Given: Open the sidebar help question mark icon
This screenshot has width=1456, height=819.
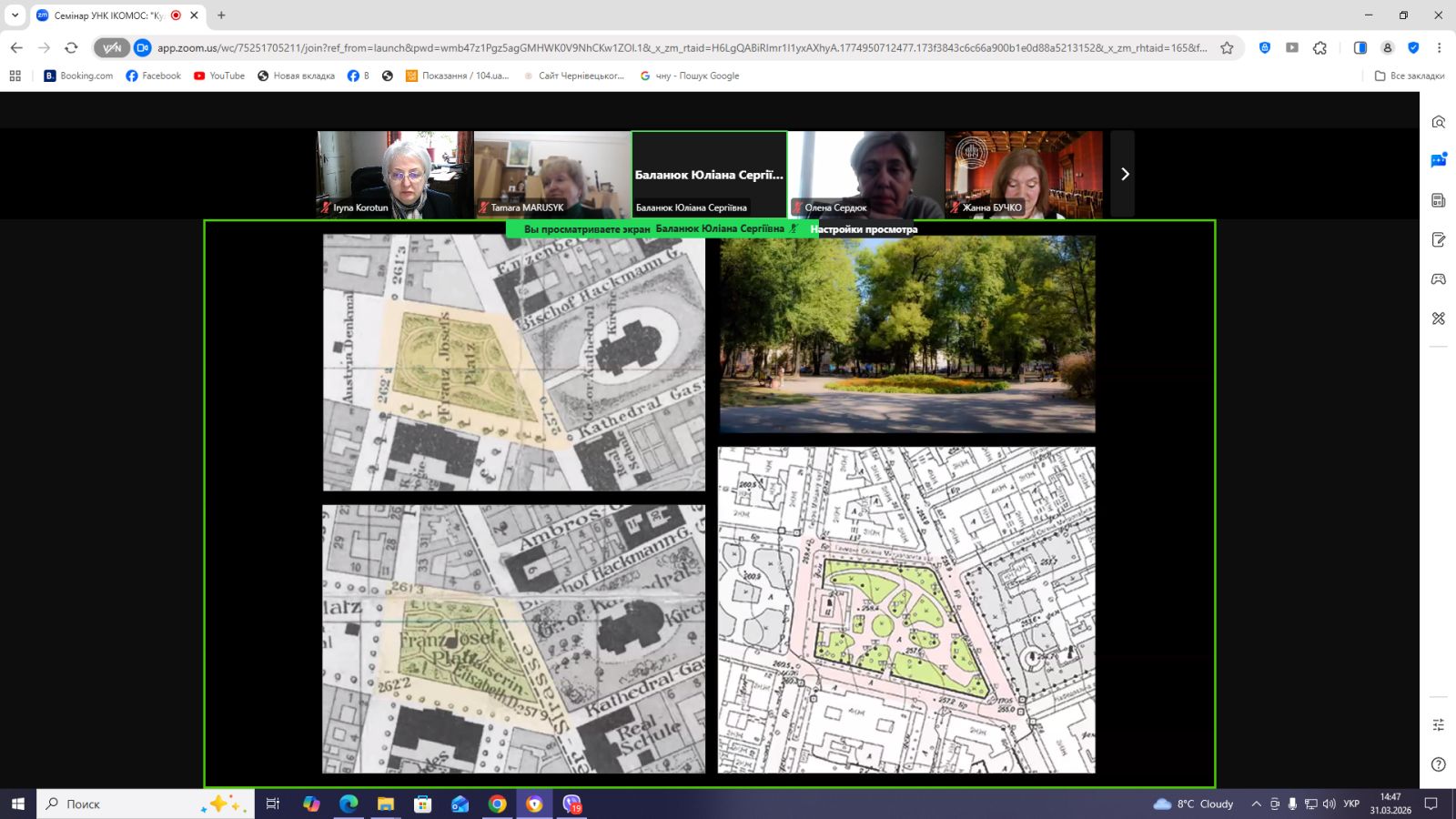Looking at the screenshot, I should pyautogui.click(x=1438, y=764).
